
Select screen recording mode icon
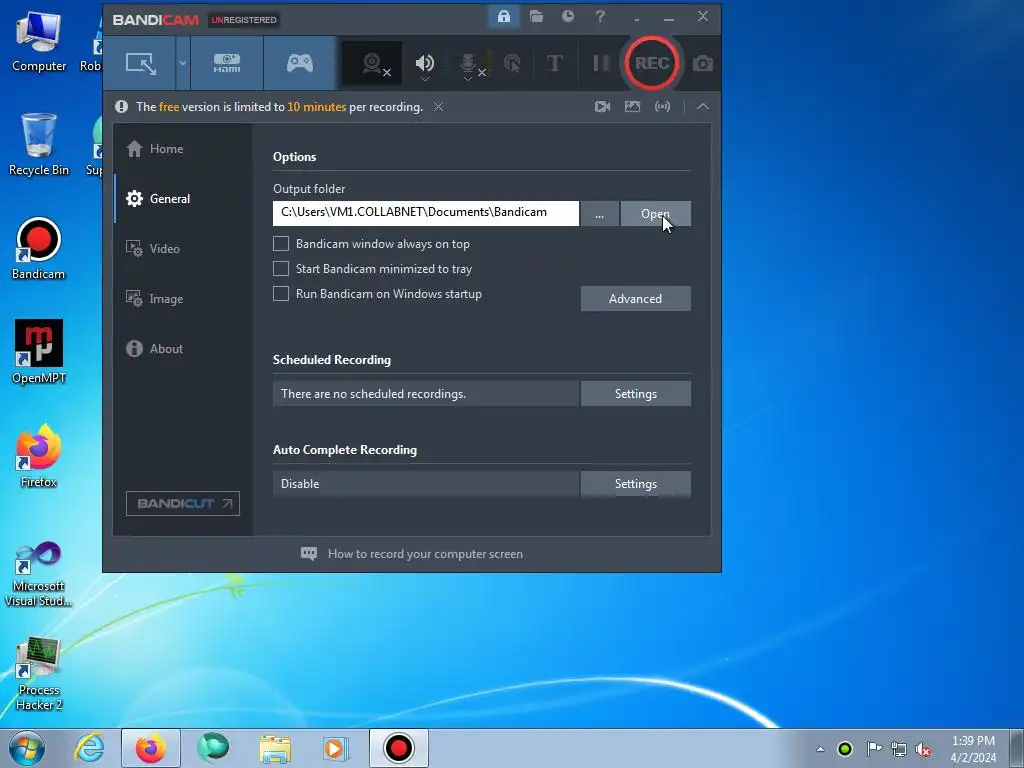(x=140, y=63)
